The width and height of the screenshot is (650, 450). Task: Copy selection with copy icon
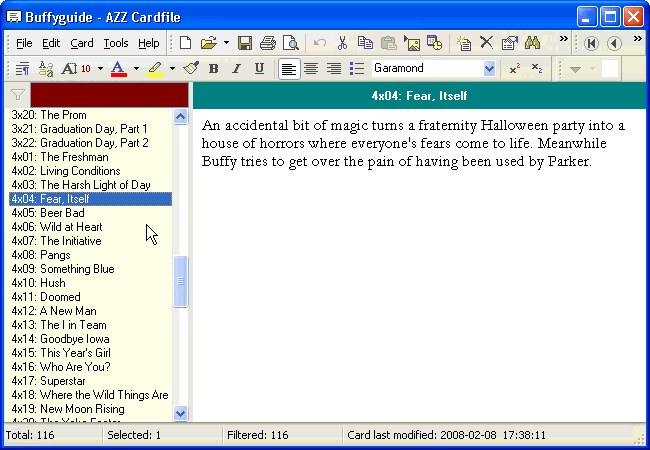365,43
